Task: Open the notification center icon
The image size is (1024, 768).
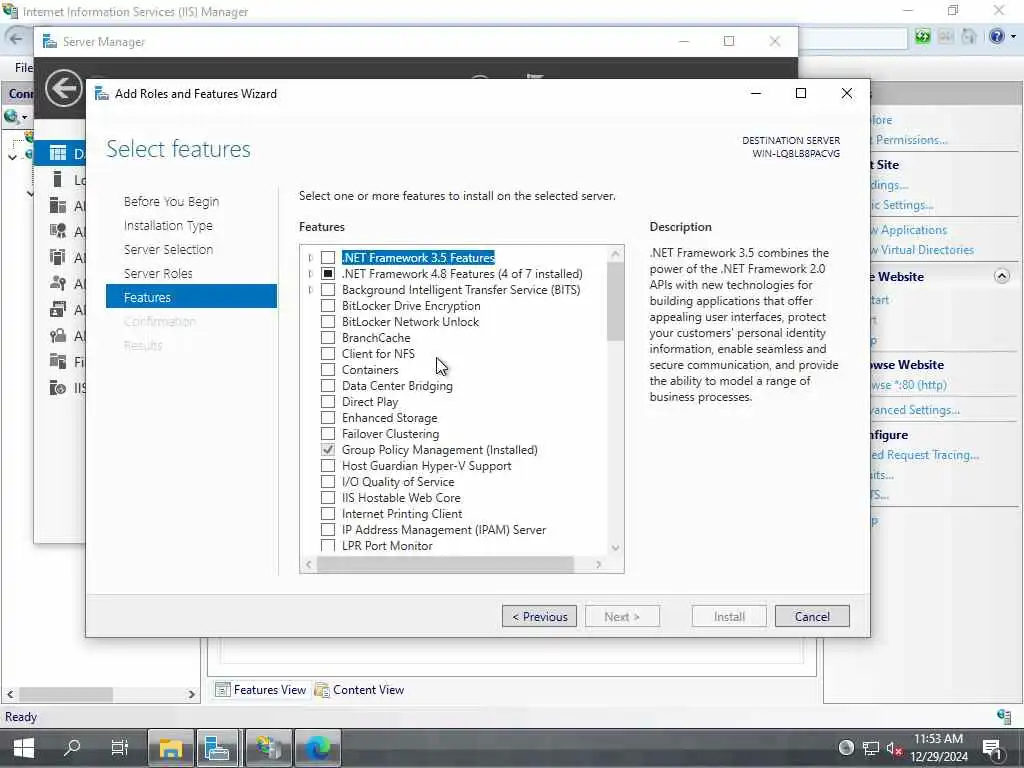Action: (992, 748)
